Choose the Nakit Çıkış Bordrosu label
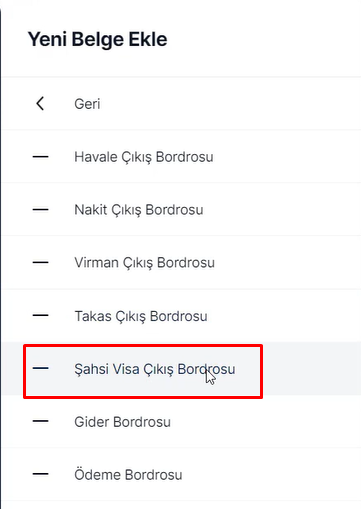The height and width of the screenshot is (509, 361). click(139, 210)
